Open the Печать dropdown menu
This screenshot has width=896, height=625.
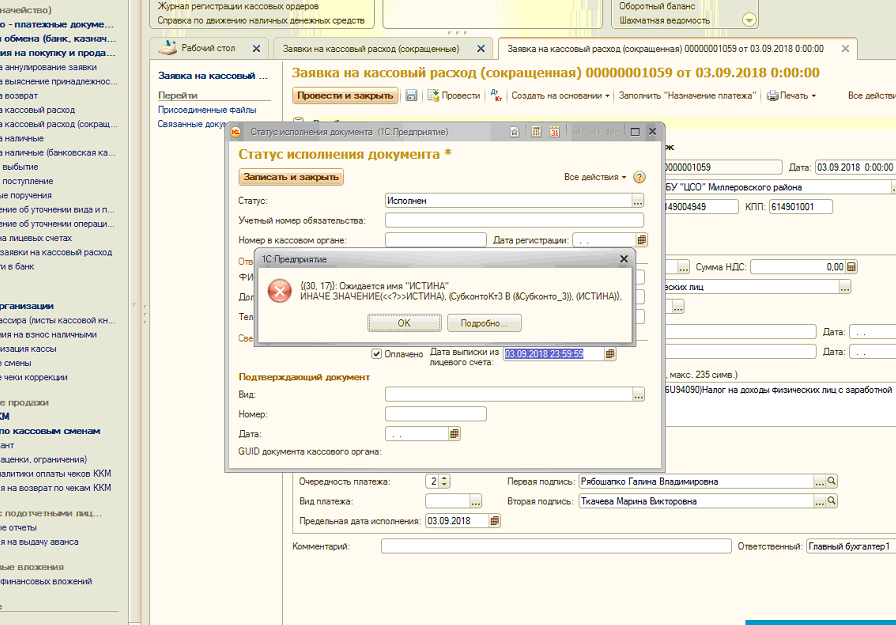(x=791, y=96)
